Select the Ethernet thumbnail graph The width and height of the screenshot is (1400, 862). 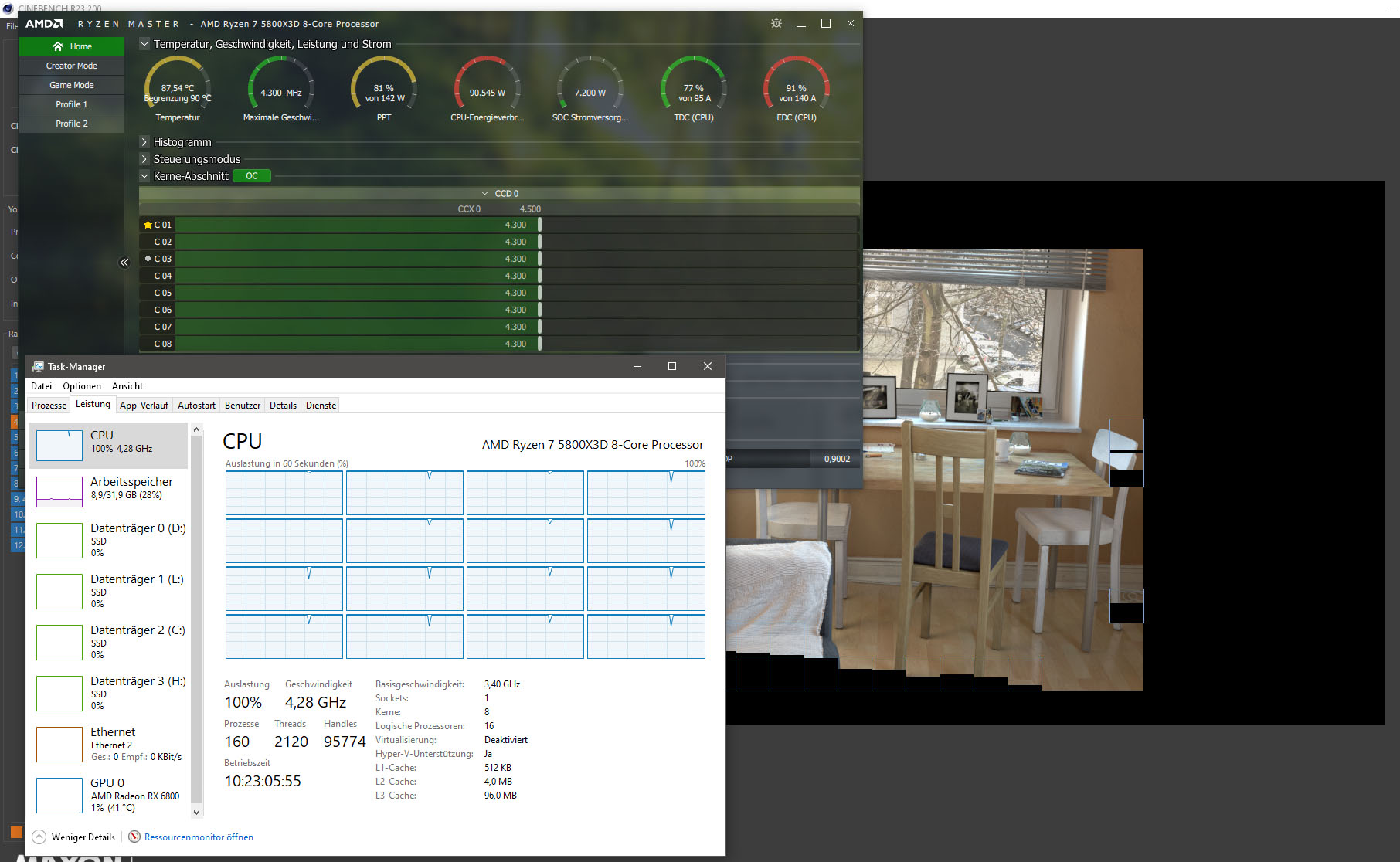point(59,745)
